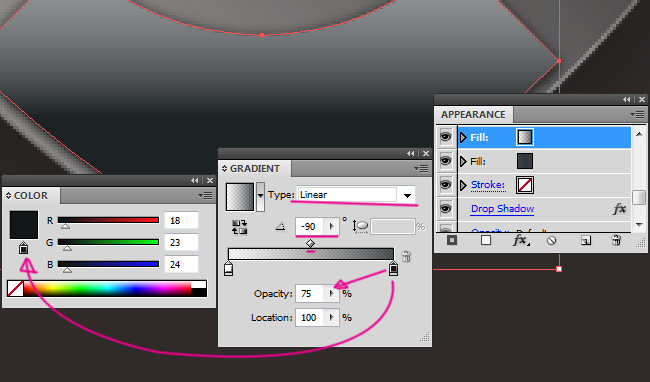The height and width of the screenshot is (382, 650).
Task: Select the left white gradient stop
Action: click(x=228, y=269)
